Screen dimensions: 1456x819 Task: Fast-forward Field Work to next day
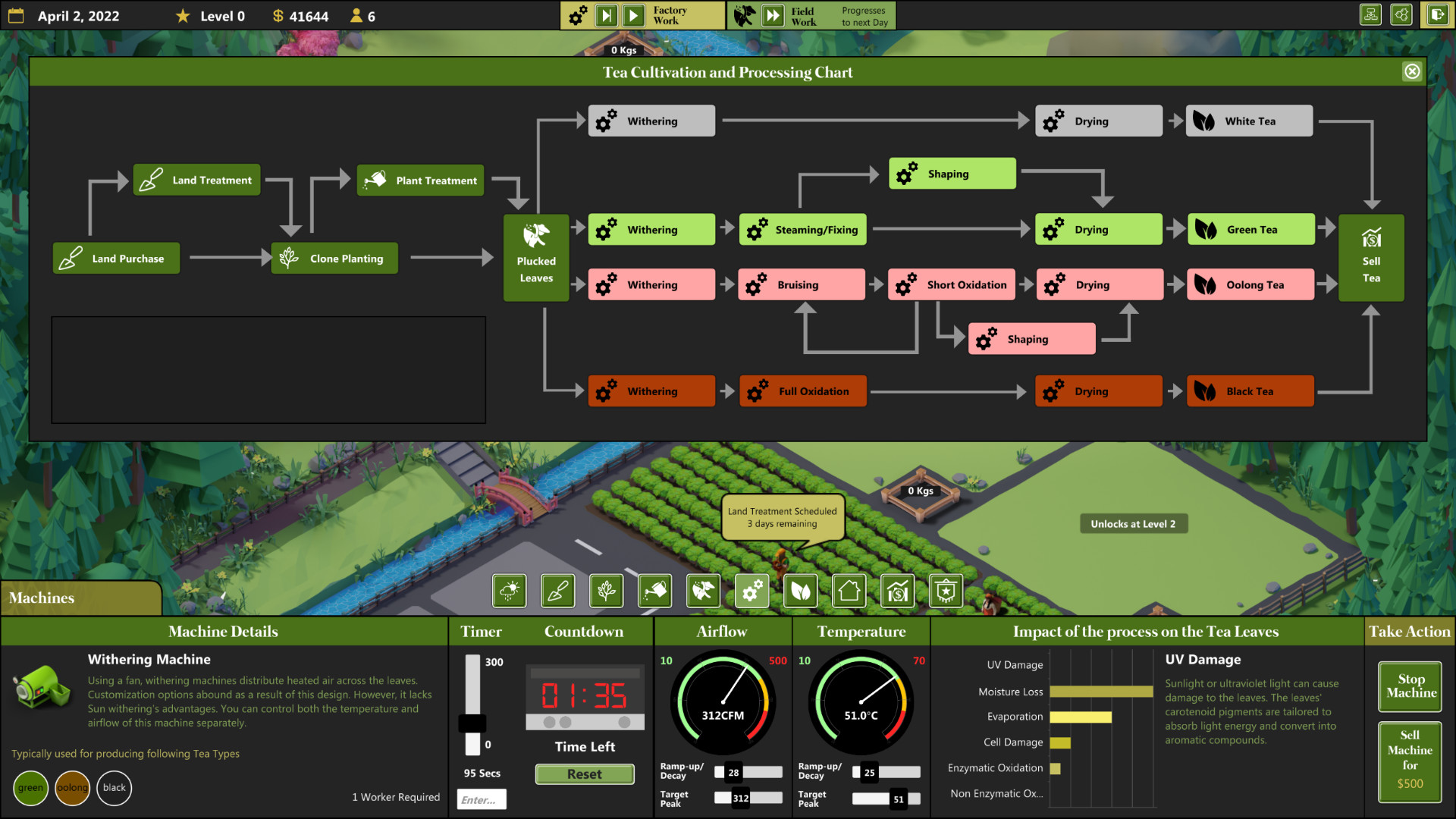pyautogui.click(x=773, y=15)
